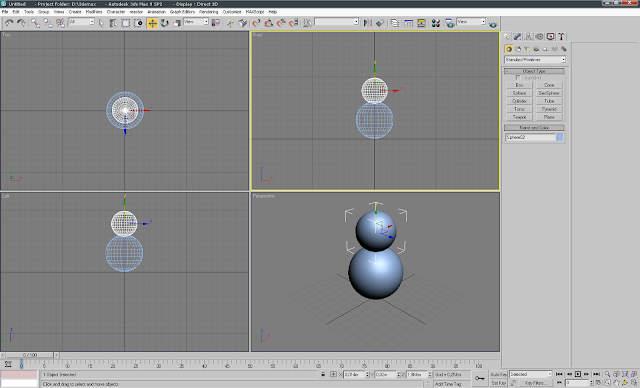
Task: Open the Graph Editors menu
Action: [182, 12]
